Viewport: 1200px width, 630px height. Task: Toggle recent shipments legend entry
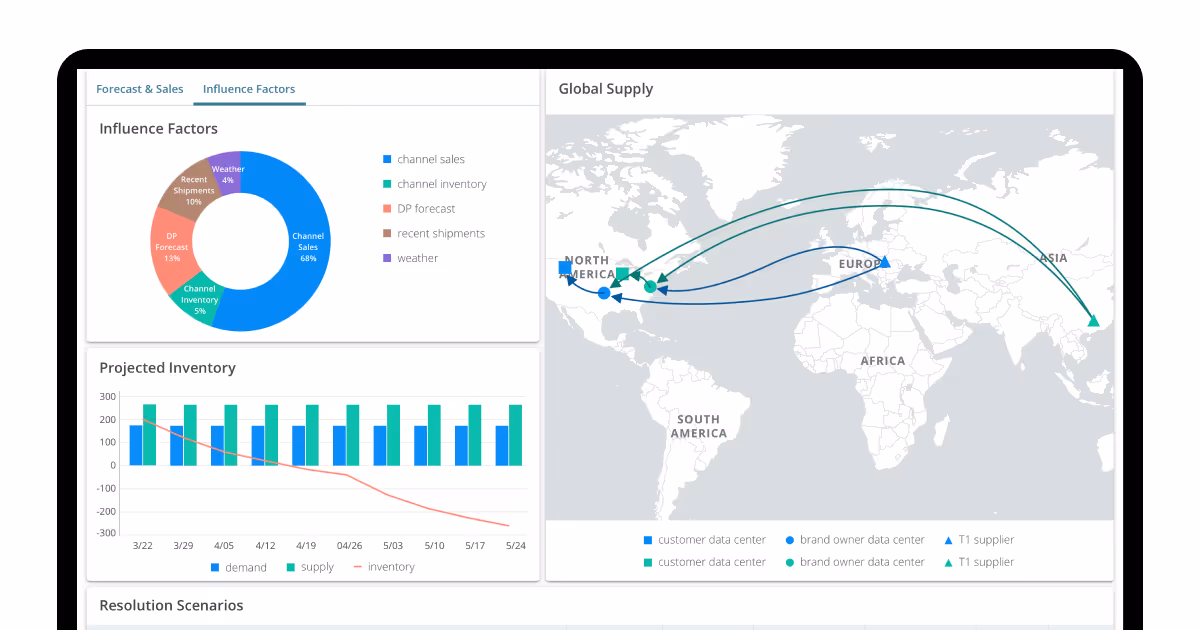point(434,233)
